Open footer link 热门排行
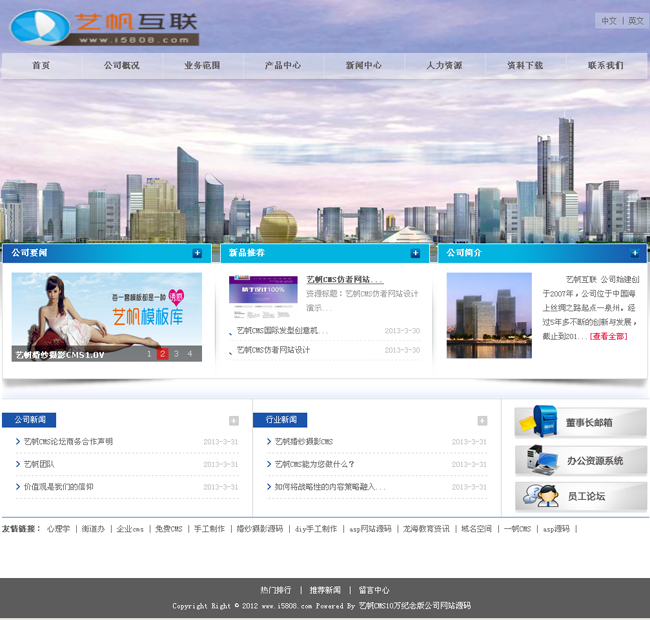Image resolution: width=650 pixels, height=620 pixels. coord(276,590)
